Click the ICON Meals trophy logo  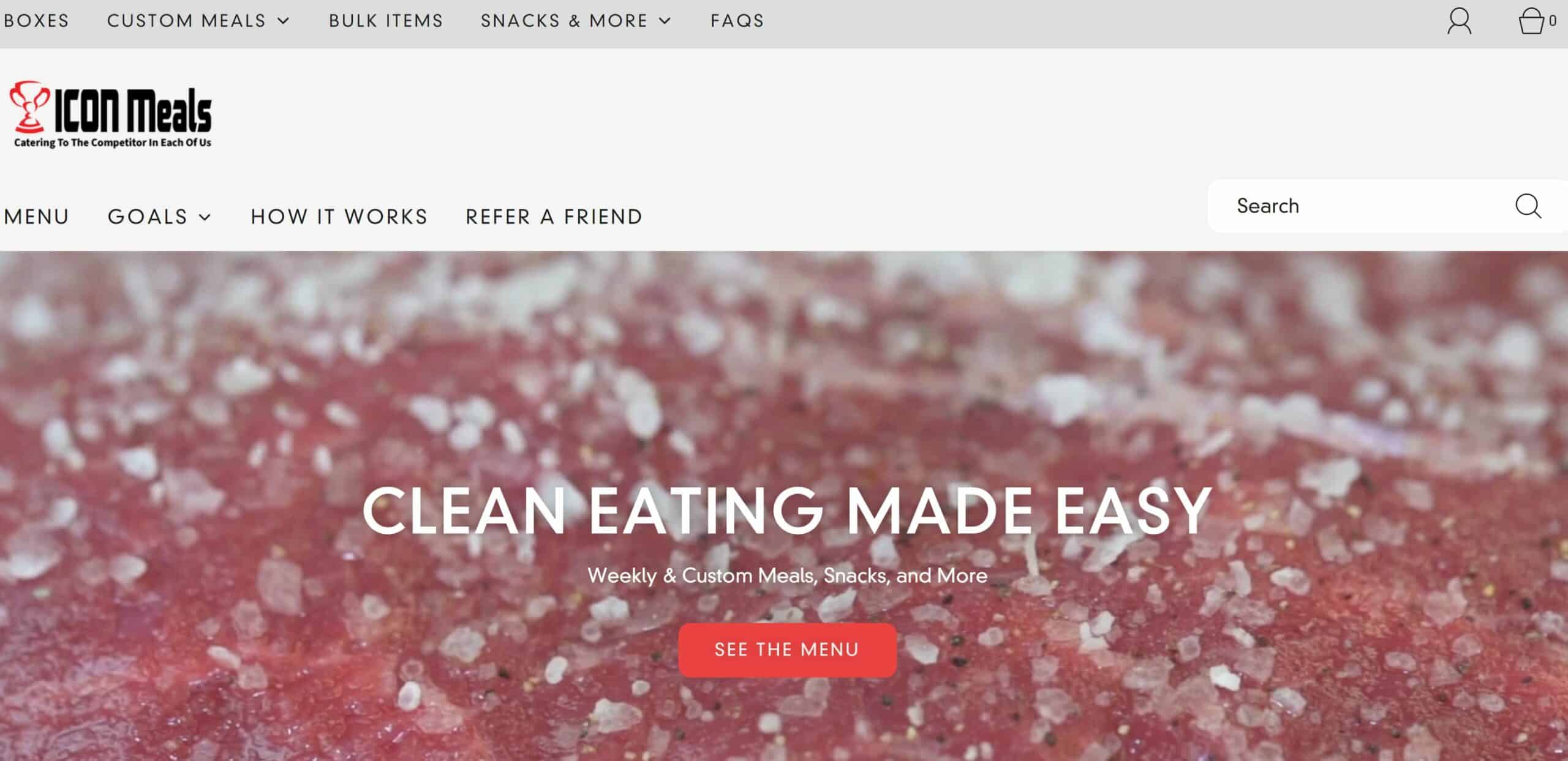click(111, 114)
